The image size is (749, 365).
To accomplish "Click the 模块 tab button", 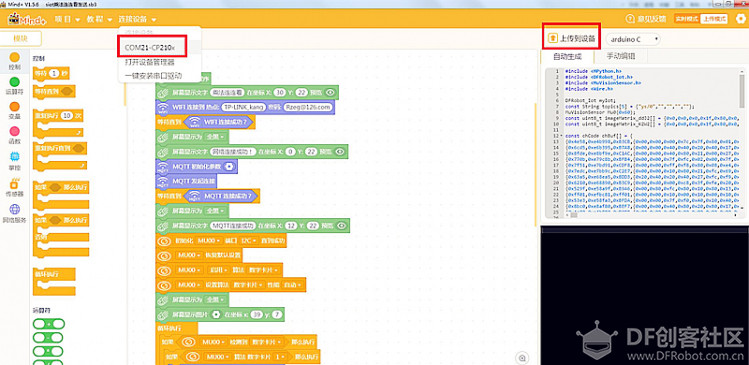I will tap(21, 39).
